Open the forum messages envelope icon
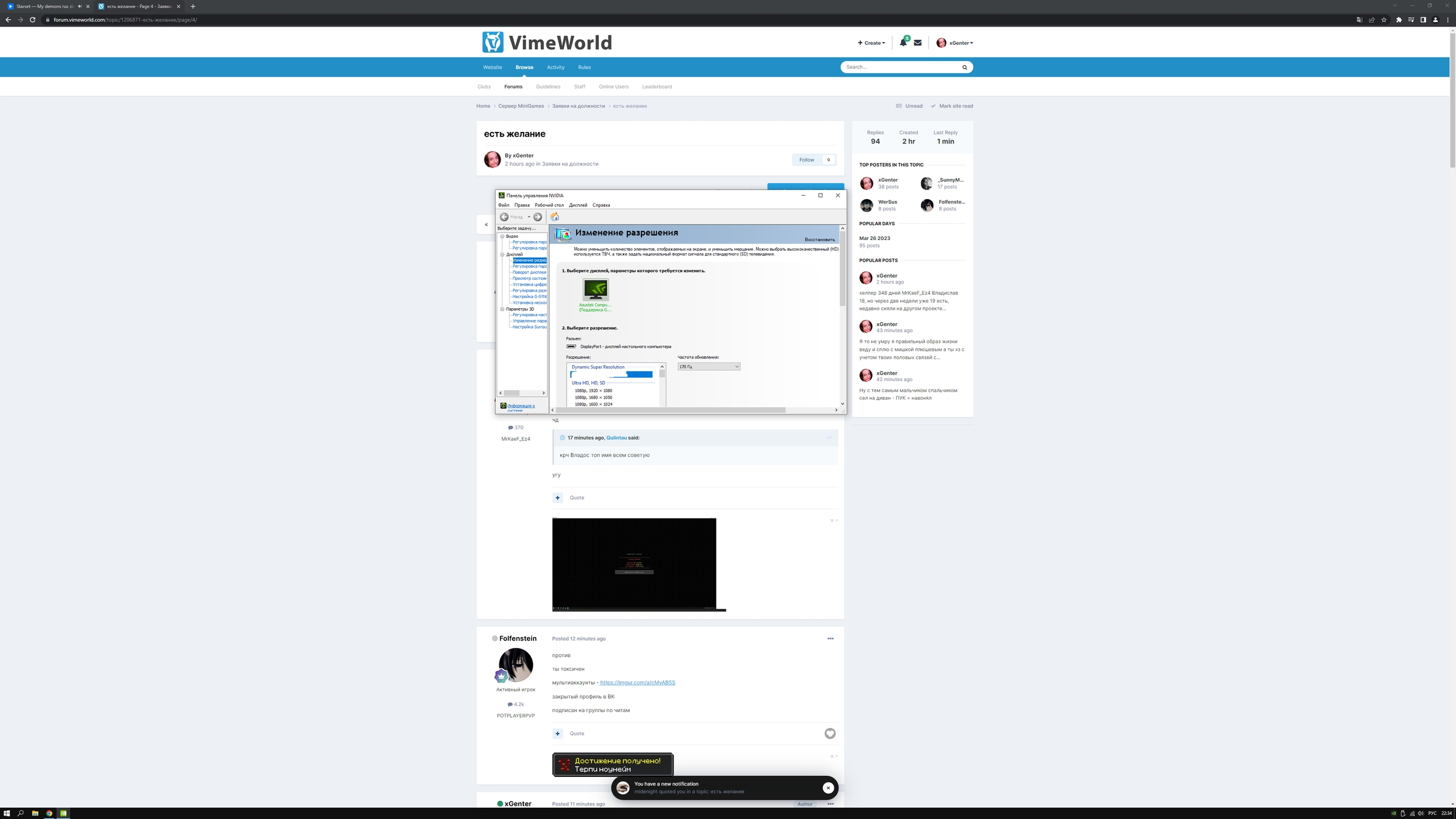Screen dimensions: 1456x819 917,43
